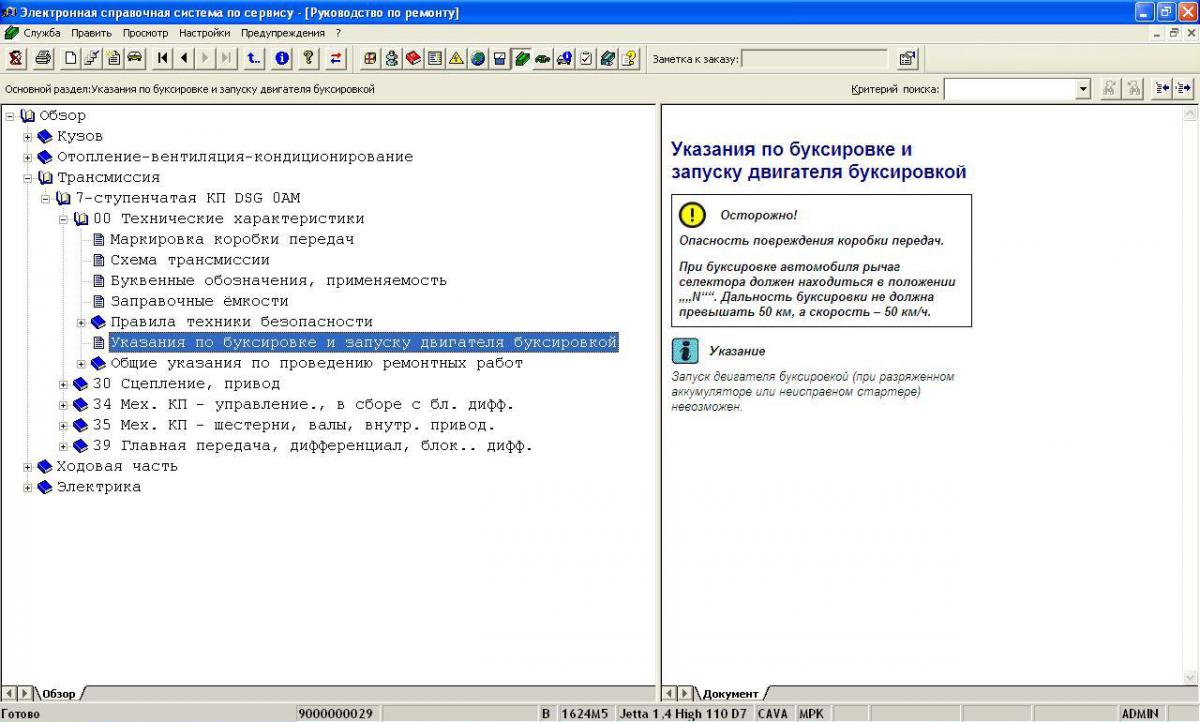Open the Критерий поиска dropdown arrow
The height and width of the screenshot is (722, 1200).
(x=1082, y=89)
